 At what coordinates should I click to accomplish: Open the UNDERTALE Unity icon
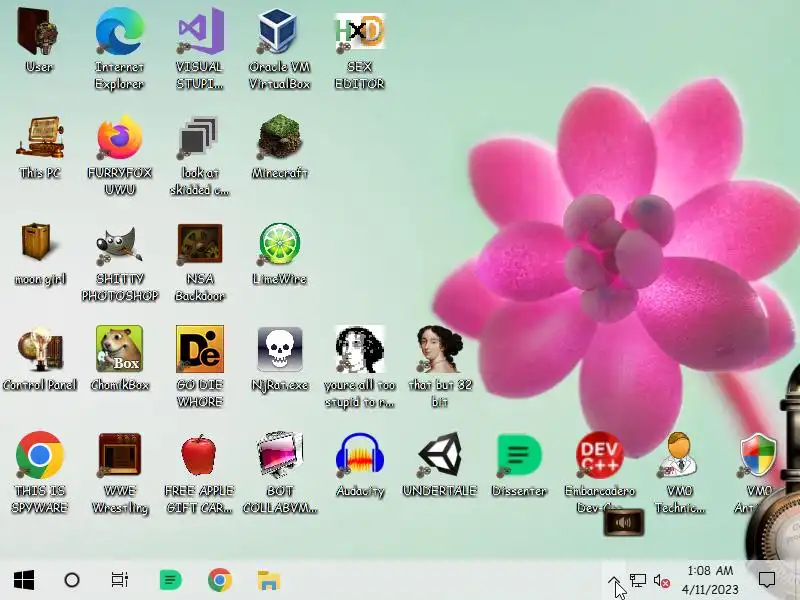click(x=440, y=454)
